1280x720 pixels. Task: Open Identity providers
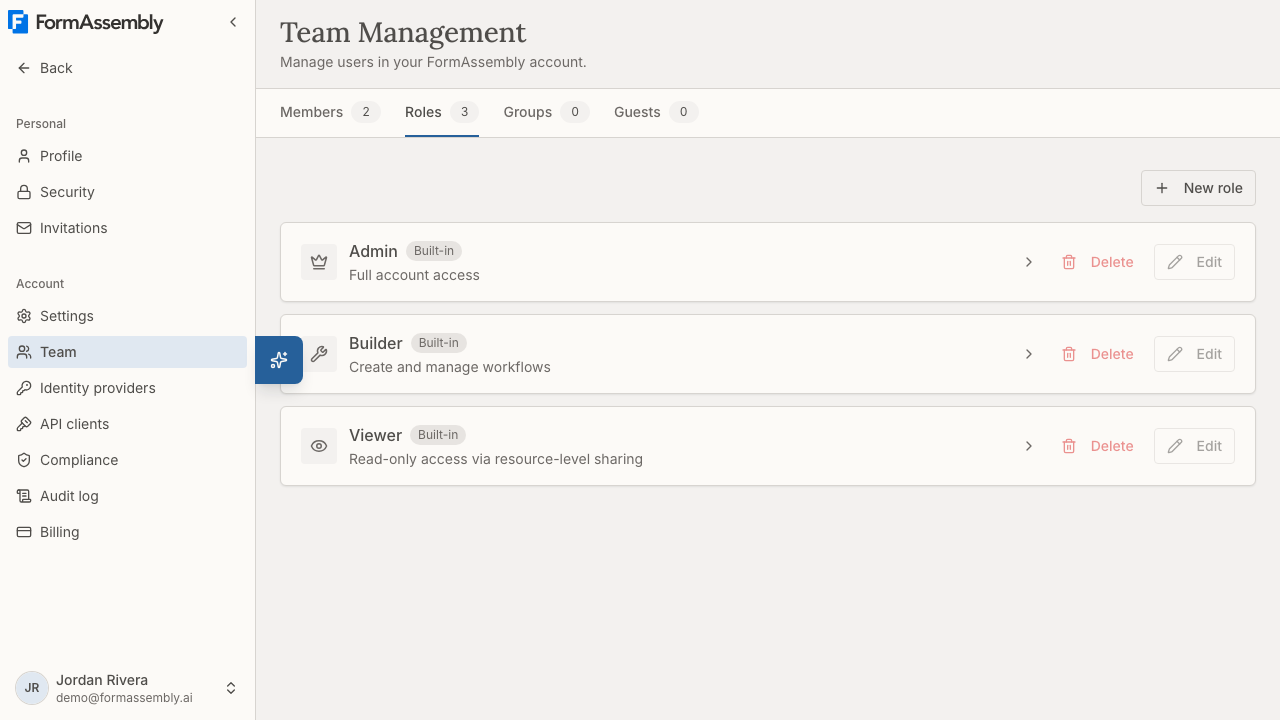(x=127, y=388)
